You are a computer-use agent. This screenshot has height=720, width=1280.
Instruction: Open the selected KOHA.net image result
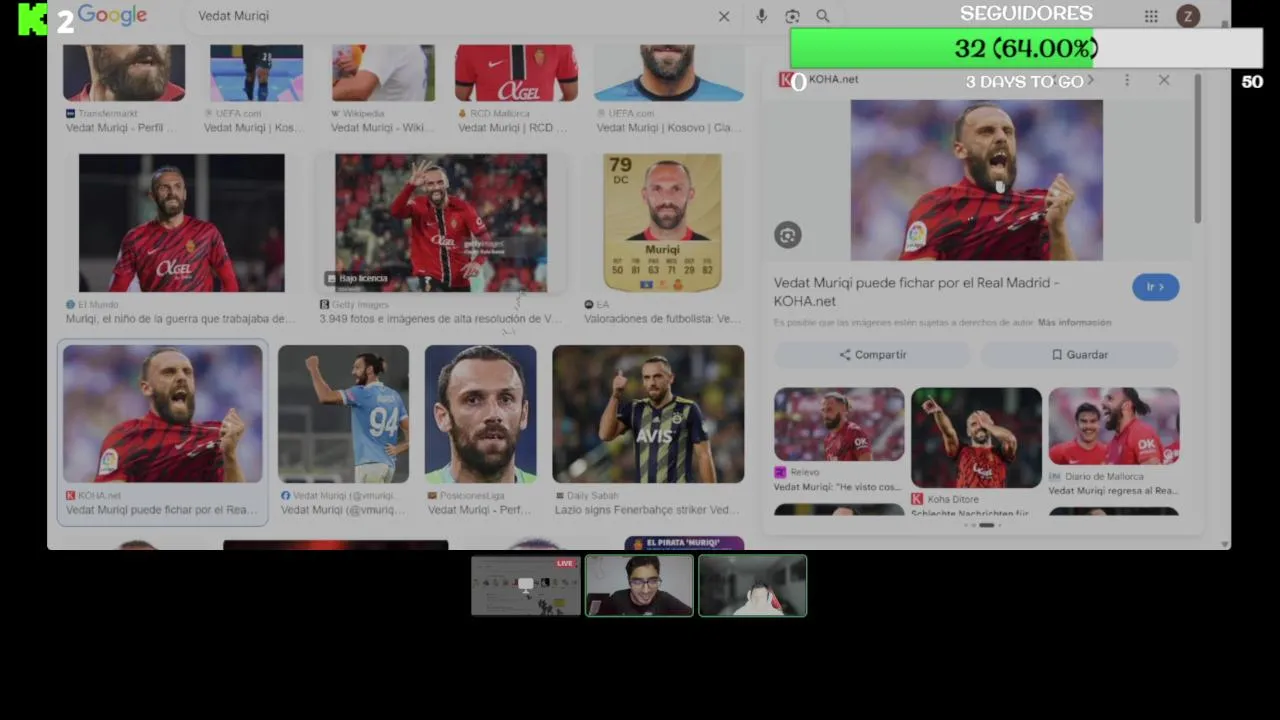point(163,414)
